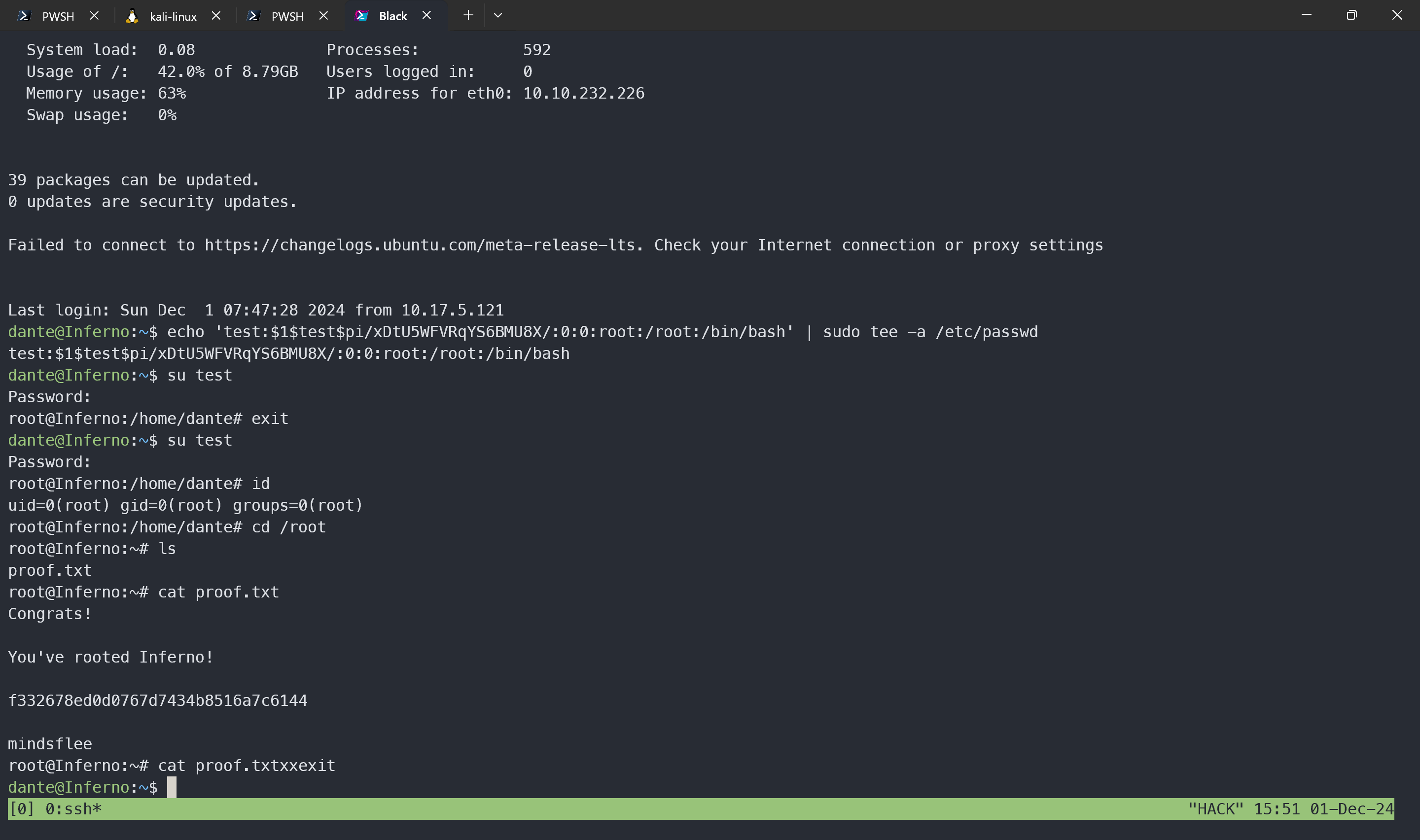Close the Black tab
The width and height of the screenshot is (1420, 840).
[426, 15]
